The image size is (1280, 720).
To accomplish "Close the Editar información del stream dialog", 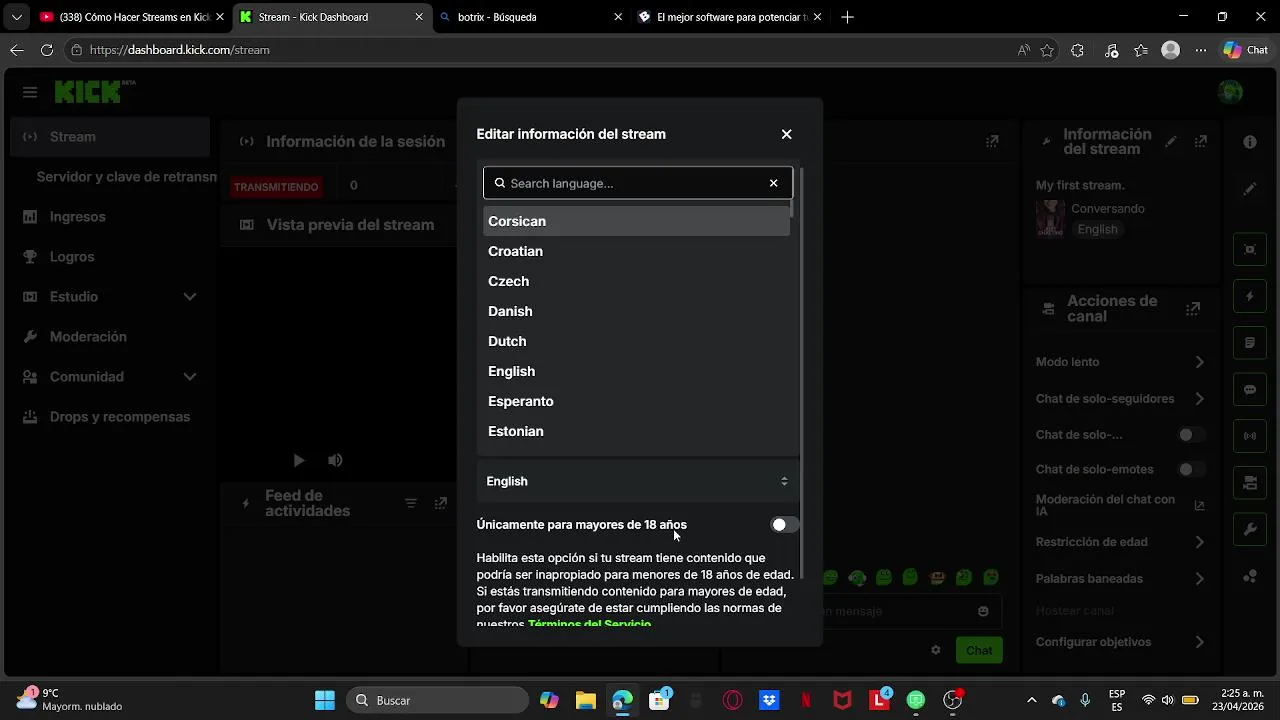I will [786, 134].
